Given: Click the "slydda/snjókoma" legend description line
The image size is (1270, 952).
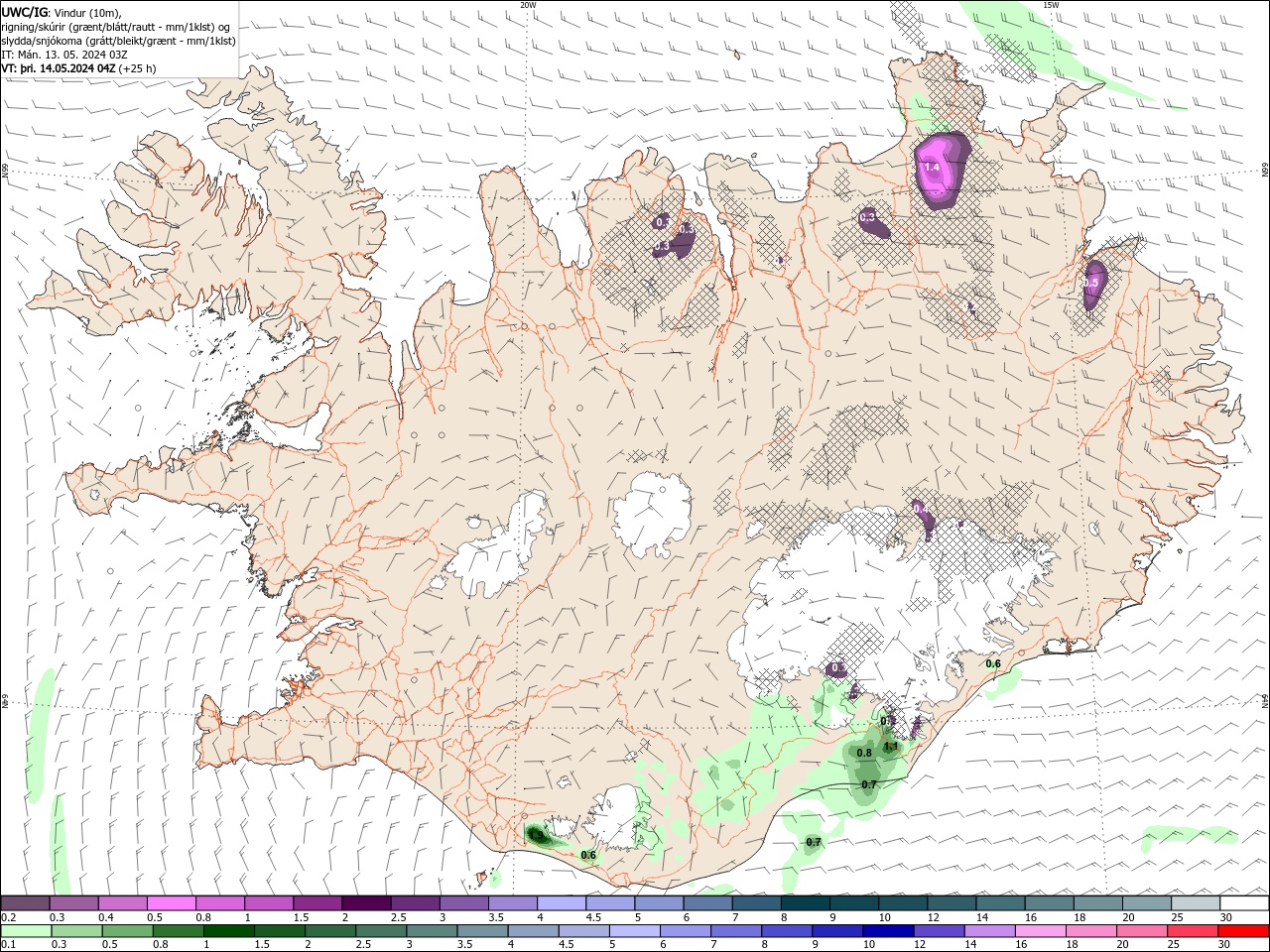Looking at the screenshot, I should point(119,41).
